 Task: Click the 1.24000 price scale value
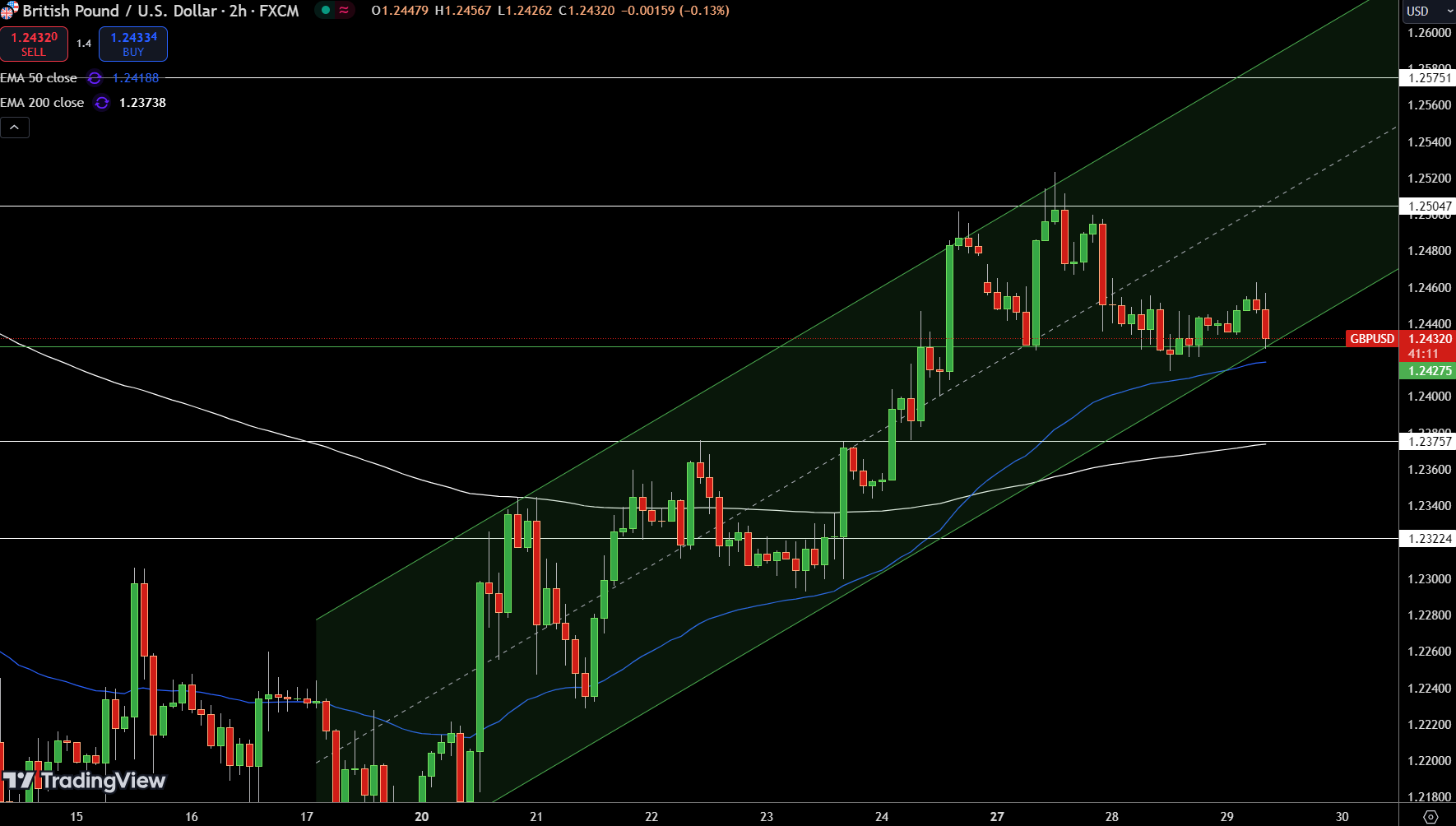point(1430,397)
